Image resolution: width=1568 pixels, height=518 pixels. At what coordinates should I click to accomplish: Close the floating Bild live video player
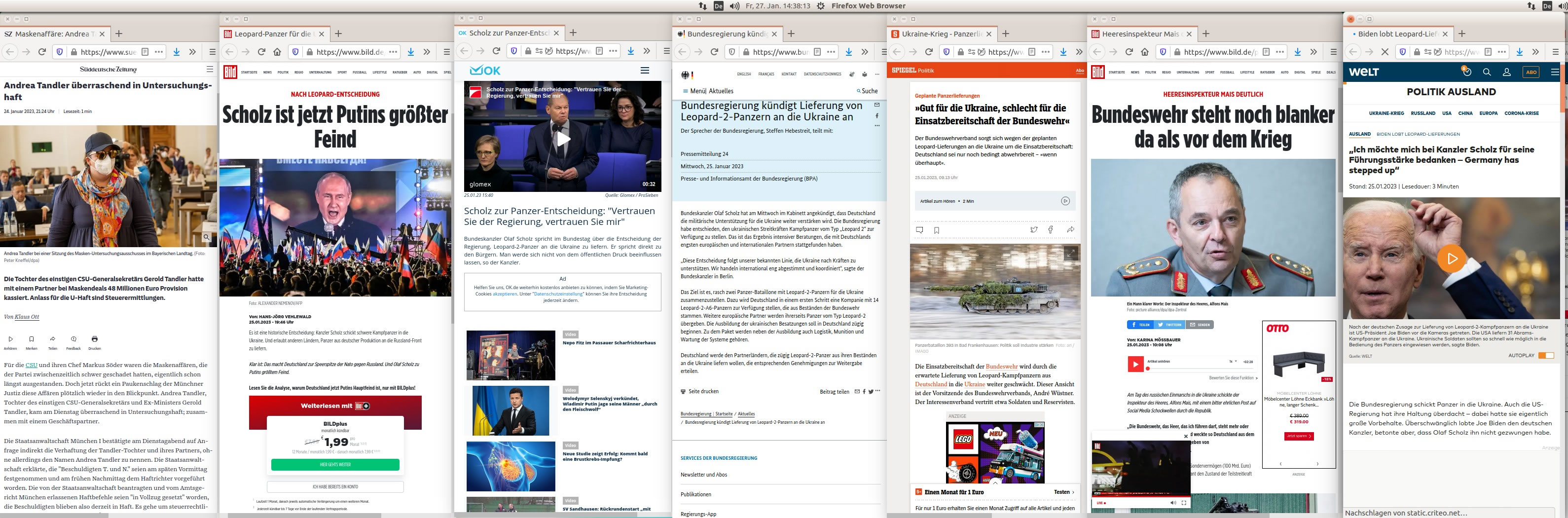[x=1185, y=436]
